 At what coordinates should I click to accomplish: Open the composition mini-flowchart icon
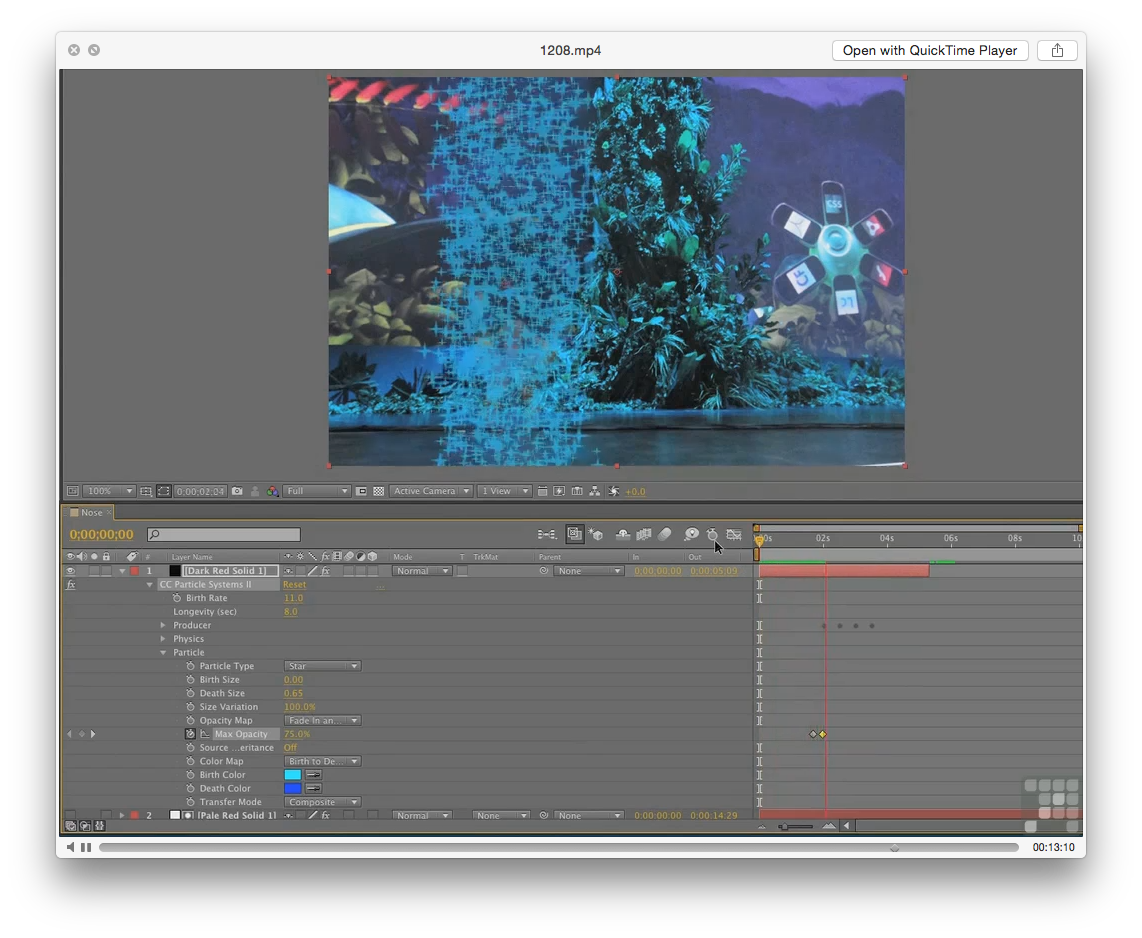(x=546, y=535)
